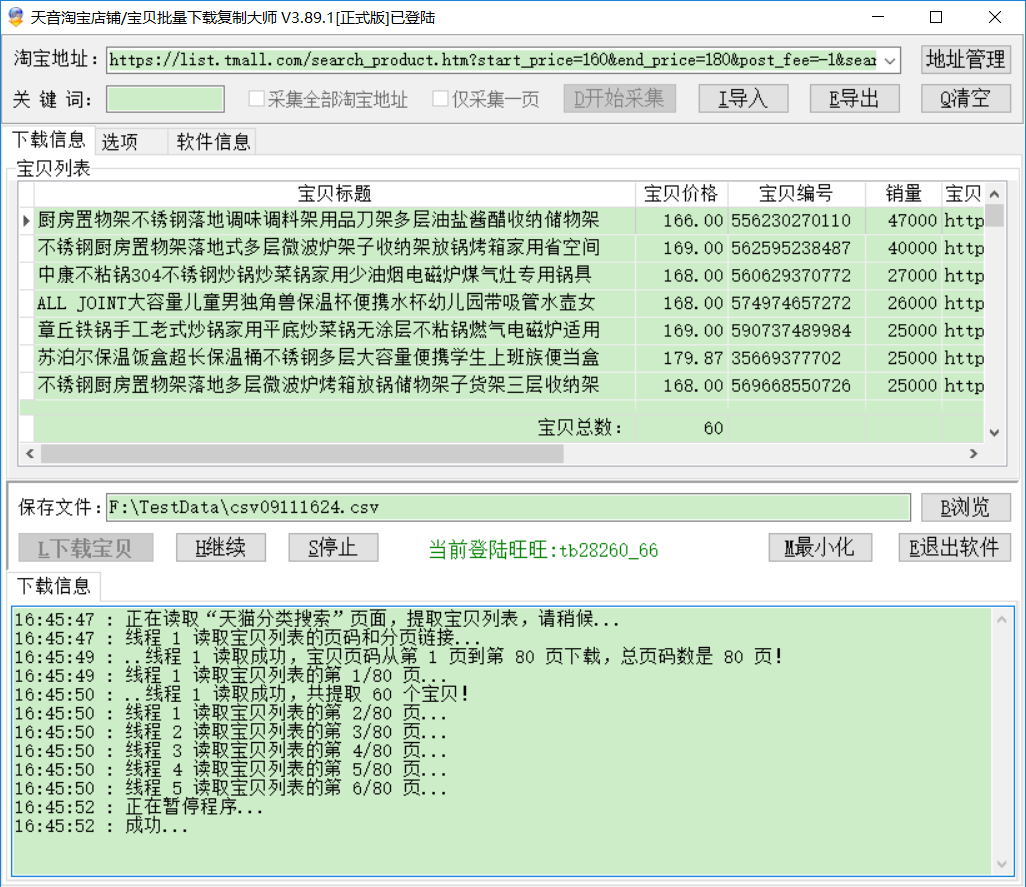Image resolution: width=1026 pixels, height=887 pixels.
Task: Click E导出 to export the list
Action: [853, 98]
